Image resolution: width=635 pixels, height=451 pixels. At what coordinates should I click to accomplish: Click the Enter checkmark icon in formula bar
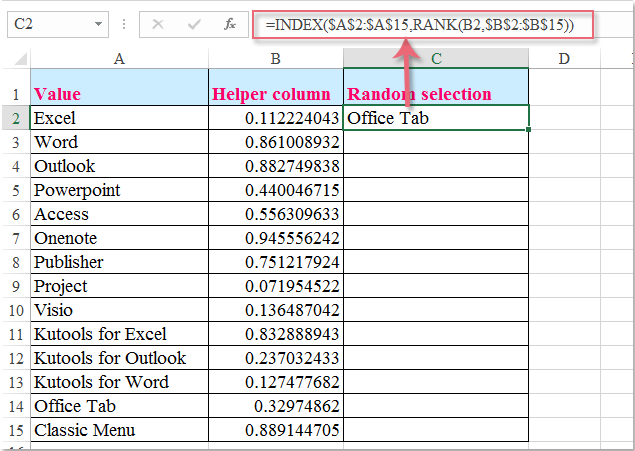tap(194, 25)
